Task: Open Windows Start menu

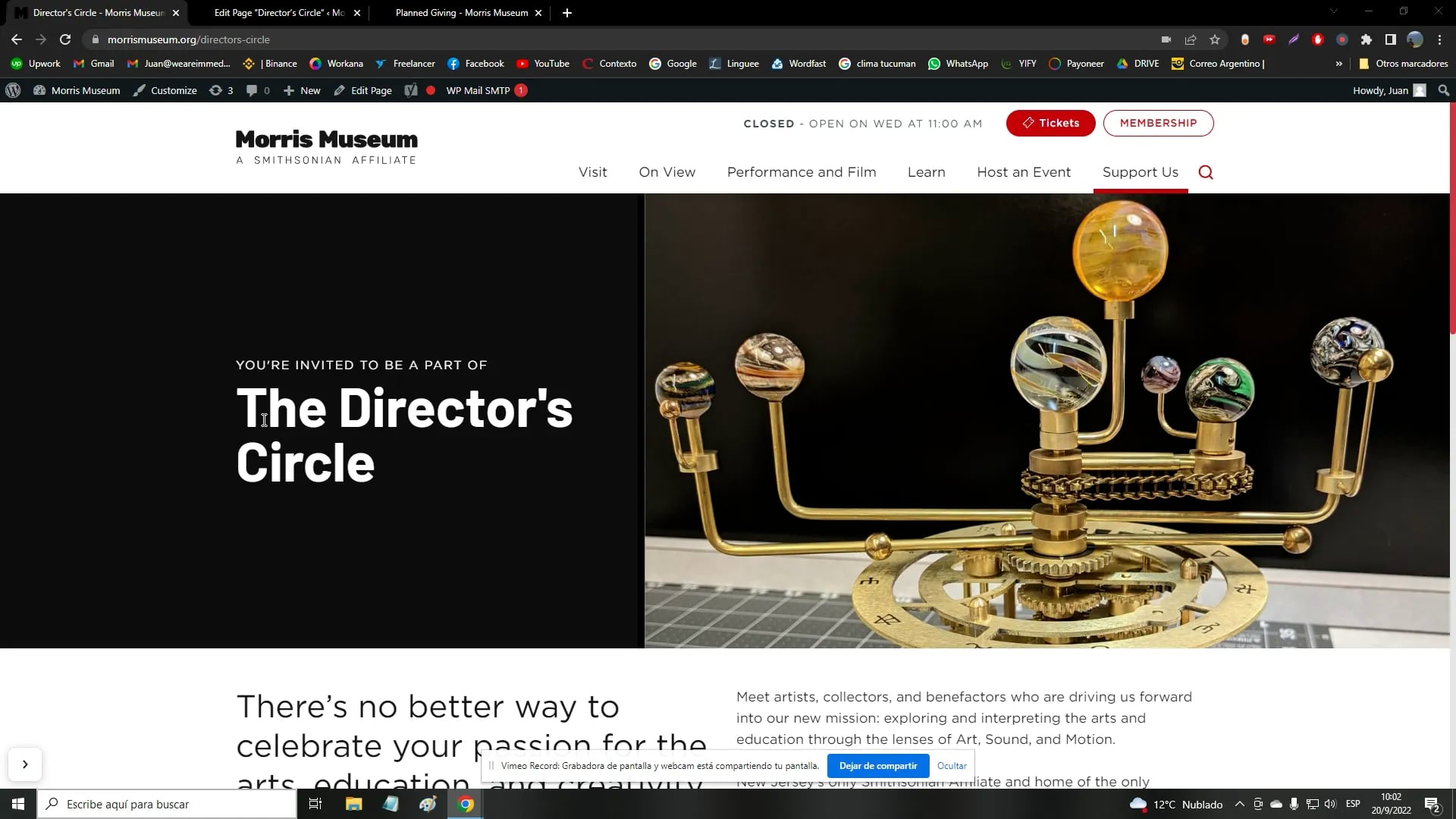Action: point(18,804)
